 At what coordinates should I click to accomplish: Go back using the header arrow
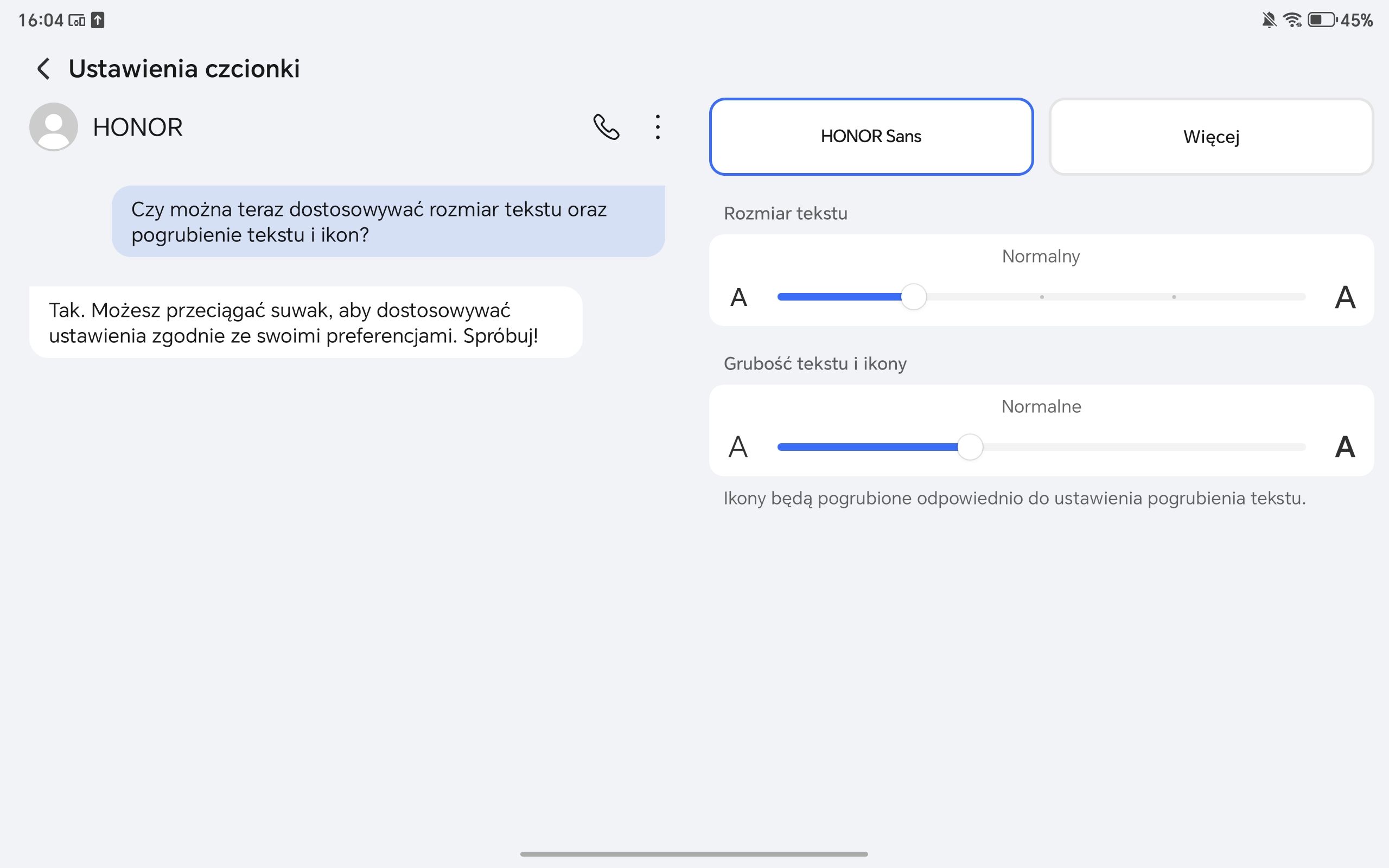[43, 69]
